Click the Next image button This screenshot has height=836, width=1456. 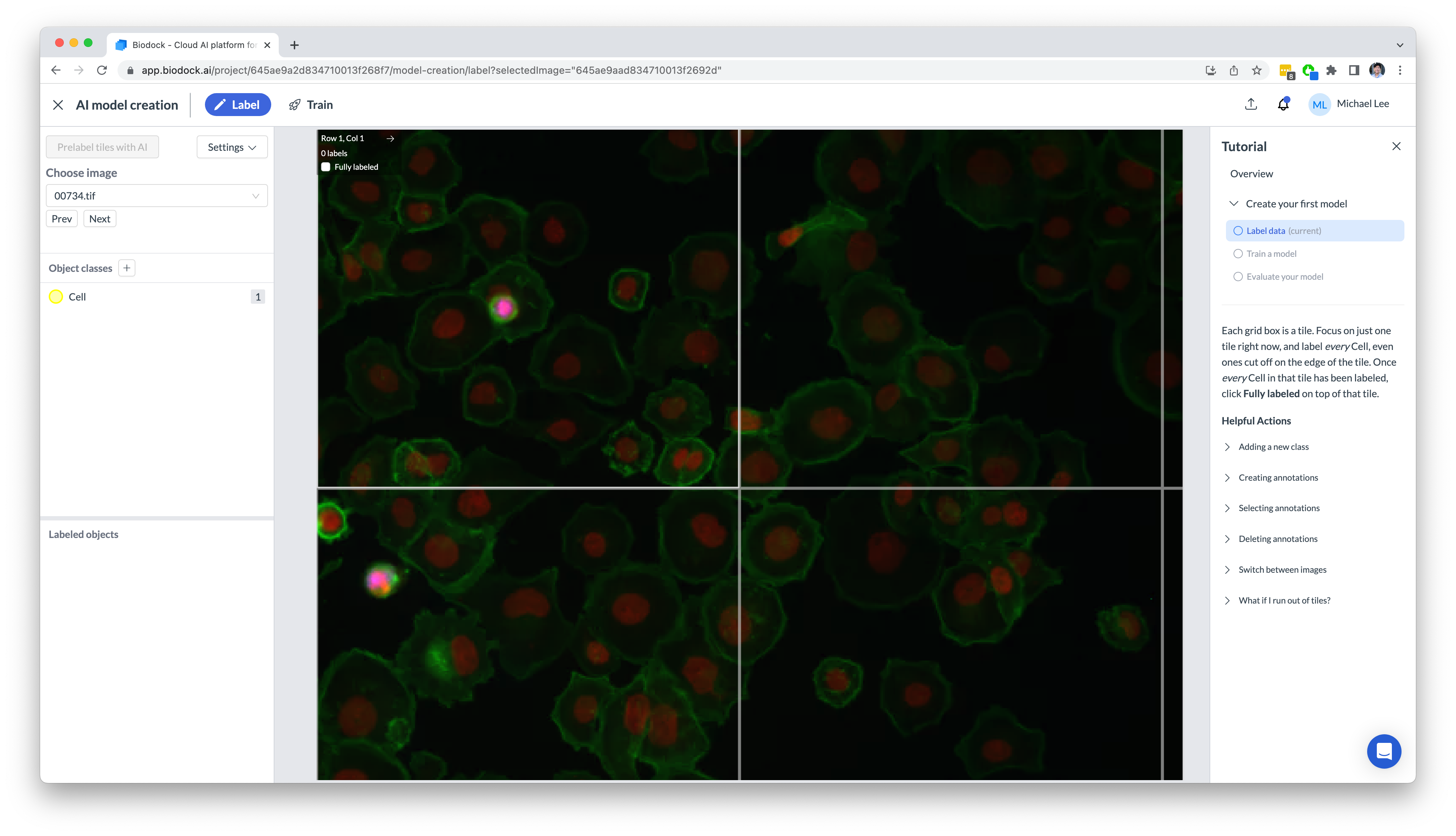[x=100, y=219]
